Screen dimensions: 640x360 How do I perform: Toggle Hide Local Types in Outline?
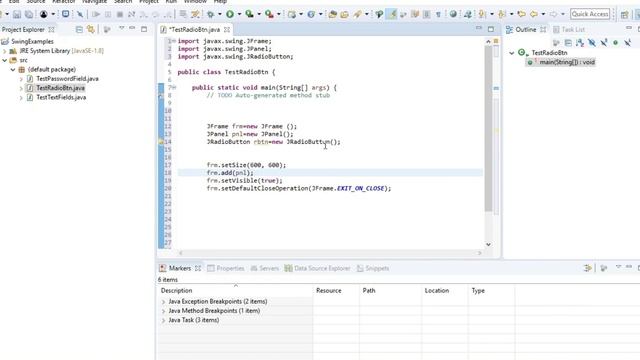point(627,42)
